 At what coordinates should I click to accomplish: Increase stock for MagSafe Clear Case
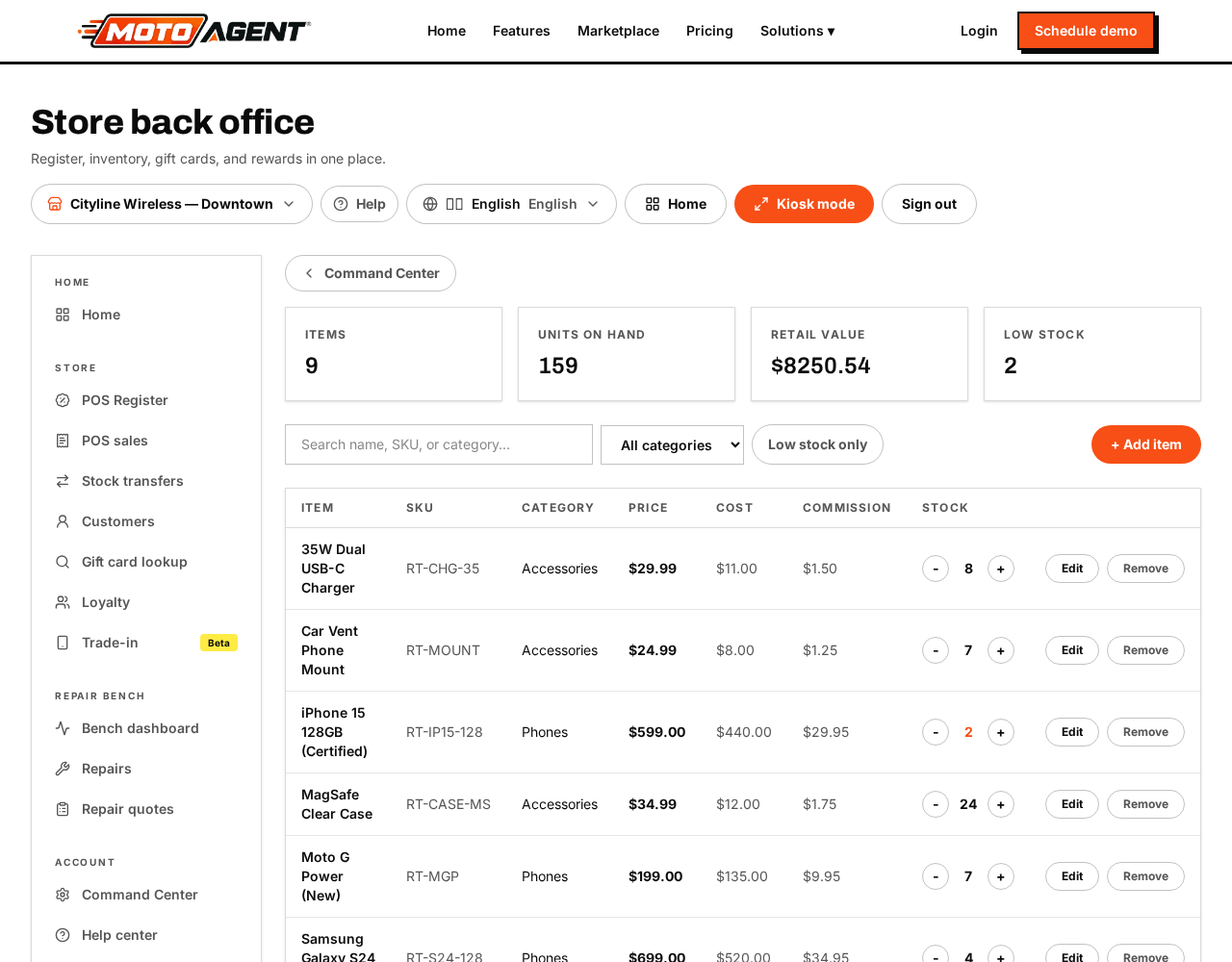point(1001,804)
